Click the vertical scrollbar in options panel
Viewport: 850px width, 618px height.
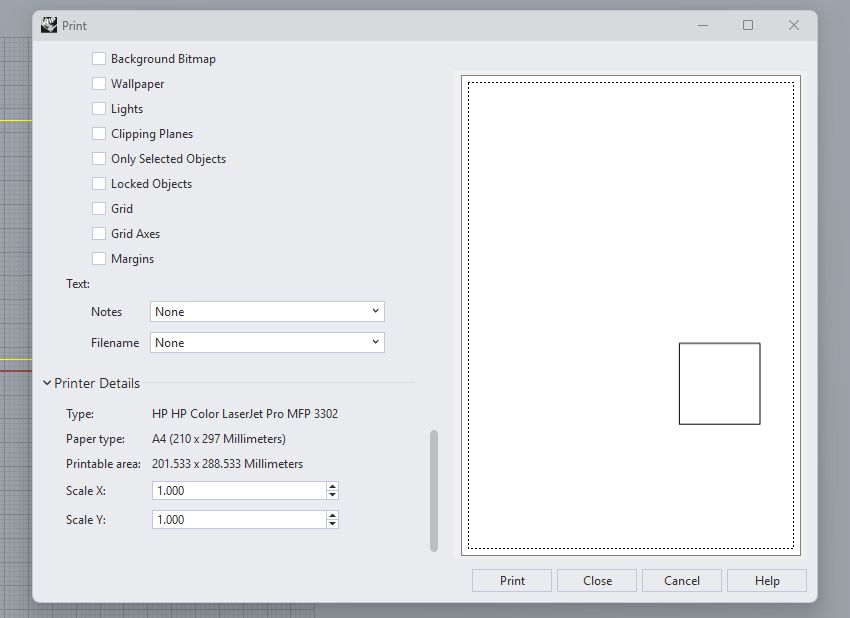click(x=434, y=491)
